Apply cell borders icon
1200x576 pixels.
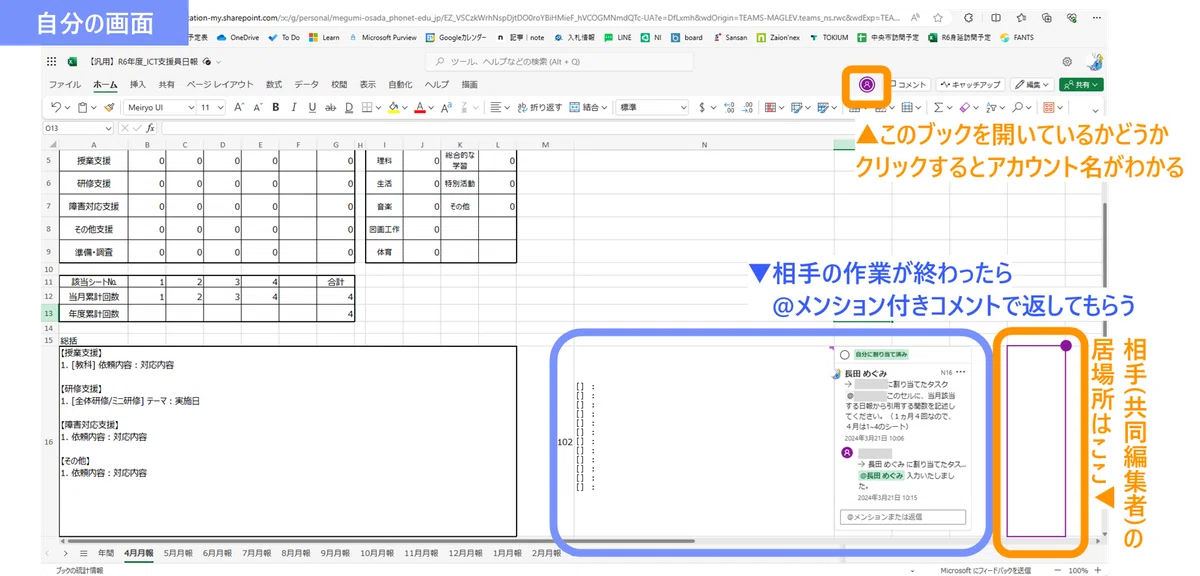[367, 107]
